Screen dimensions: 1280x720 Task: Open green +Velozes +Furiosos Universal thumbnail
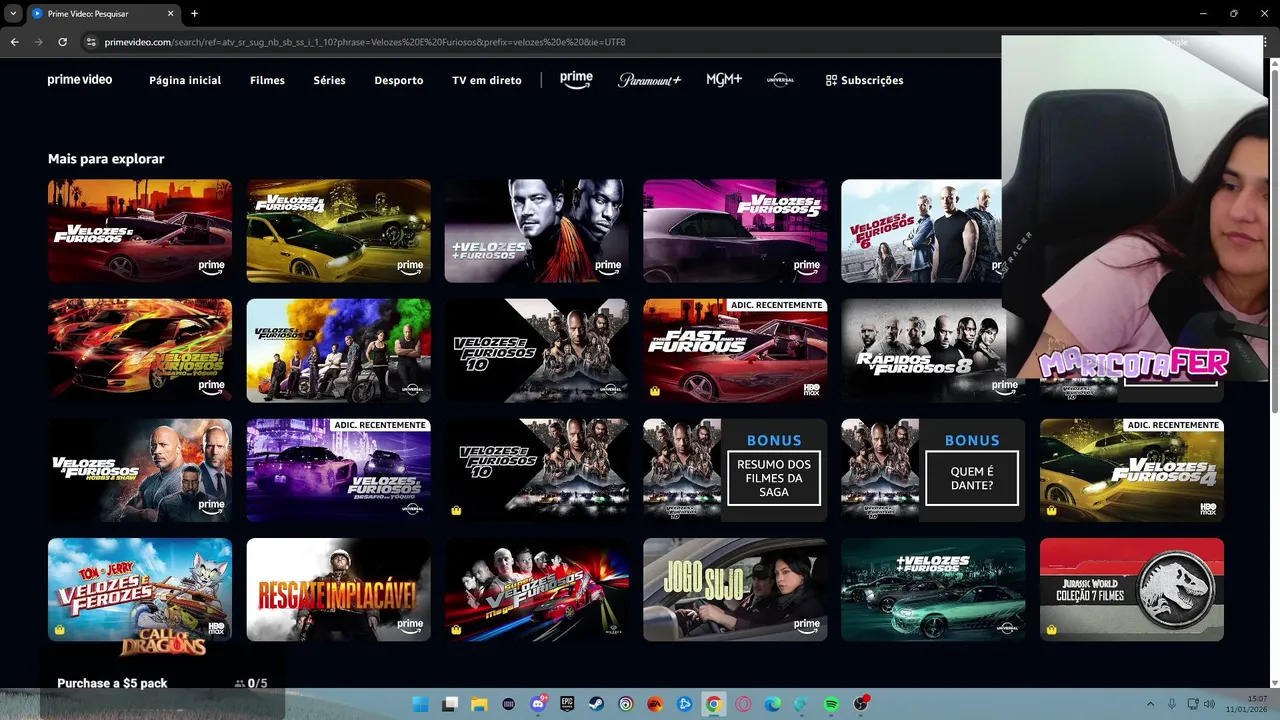[x=933, y=590]
